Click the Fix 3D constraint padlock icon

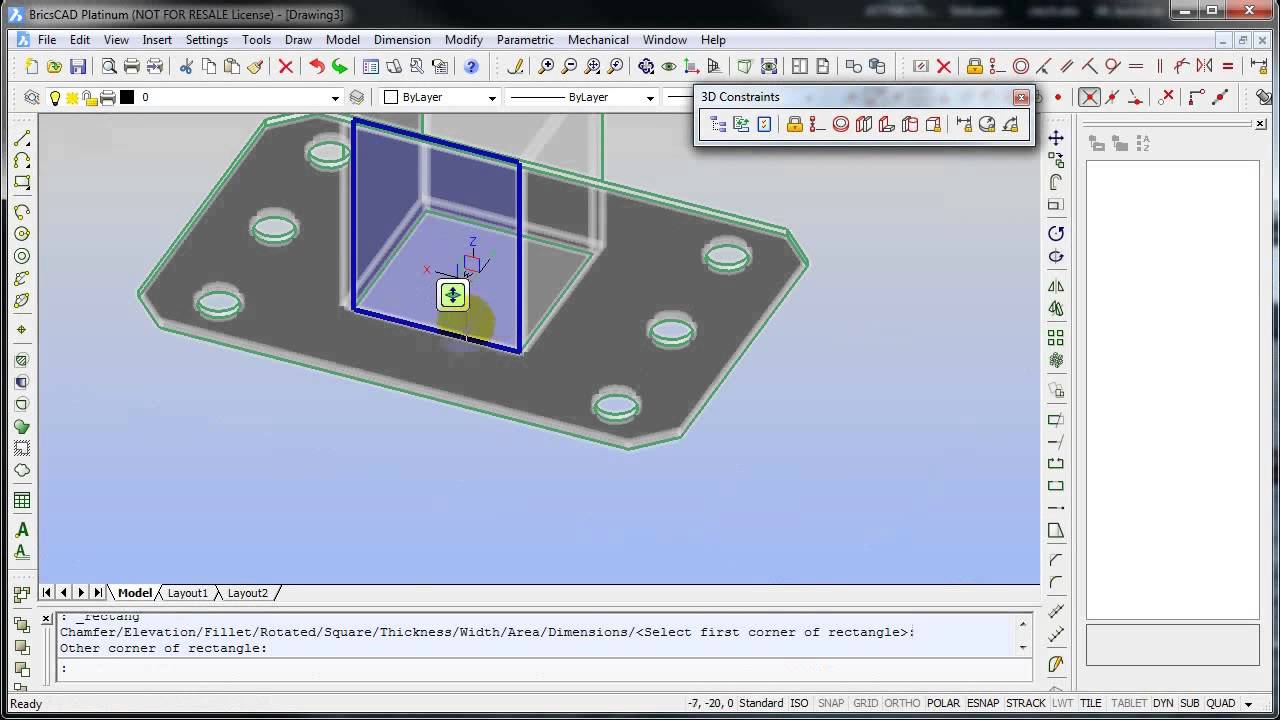pyautogui.click(x=795, y=124)
